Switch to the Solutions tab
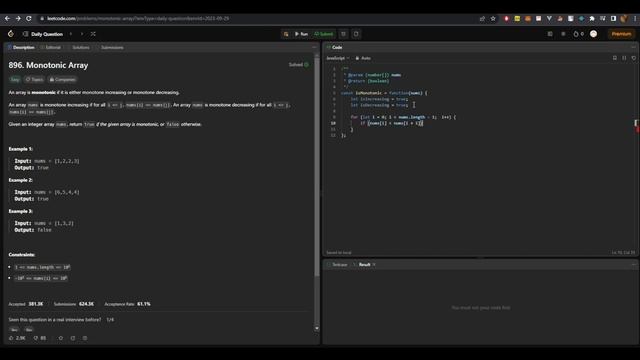 point(79,47)
